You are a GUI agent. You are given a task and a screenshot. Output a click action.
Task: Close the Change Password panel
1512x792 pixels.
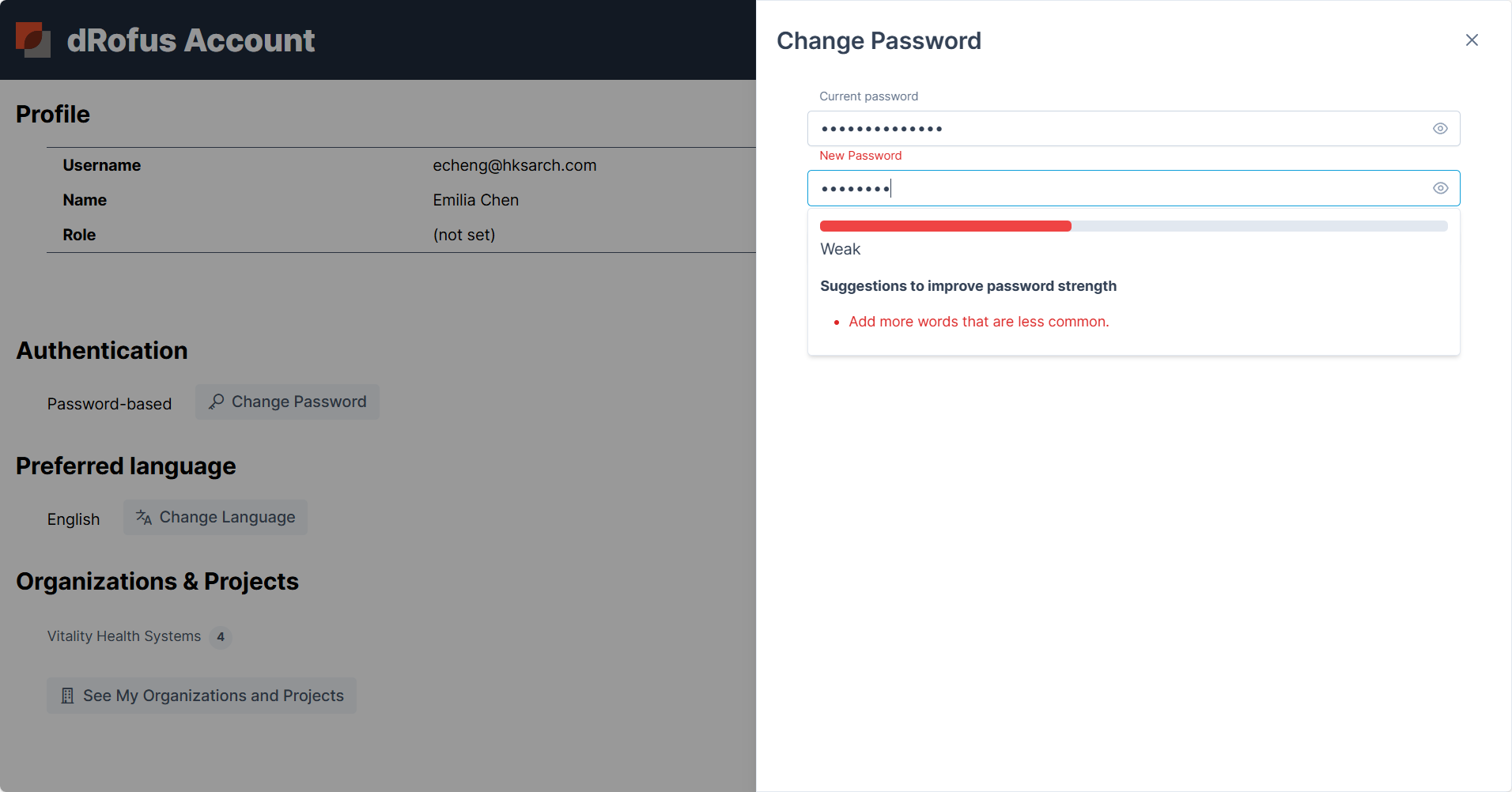[1472, 40]
